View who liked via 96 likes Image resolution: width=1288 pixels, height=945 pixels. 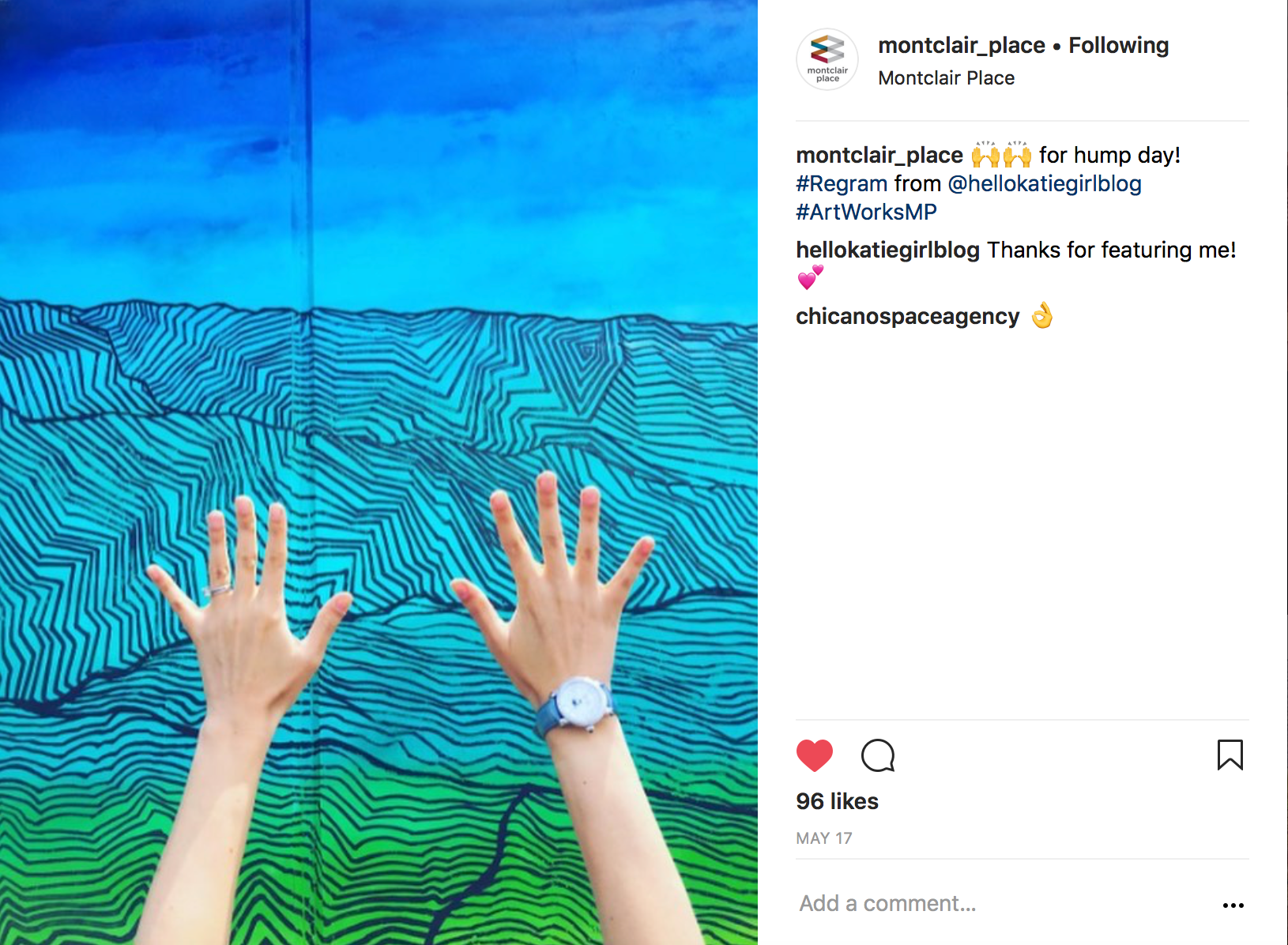[x=837, y=802]
